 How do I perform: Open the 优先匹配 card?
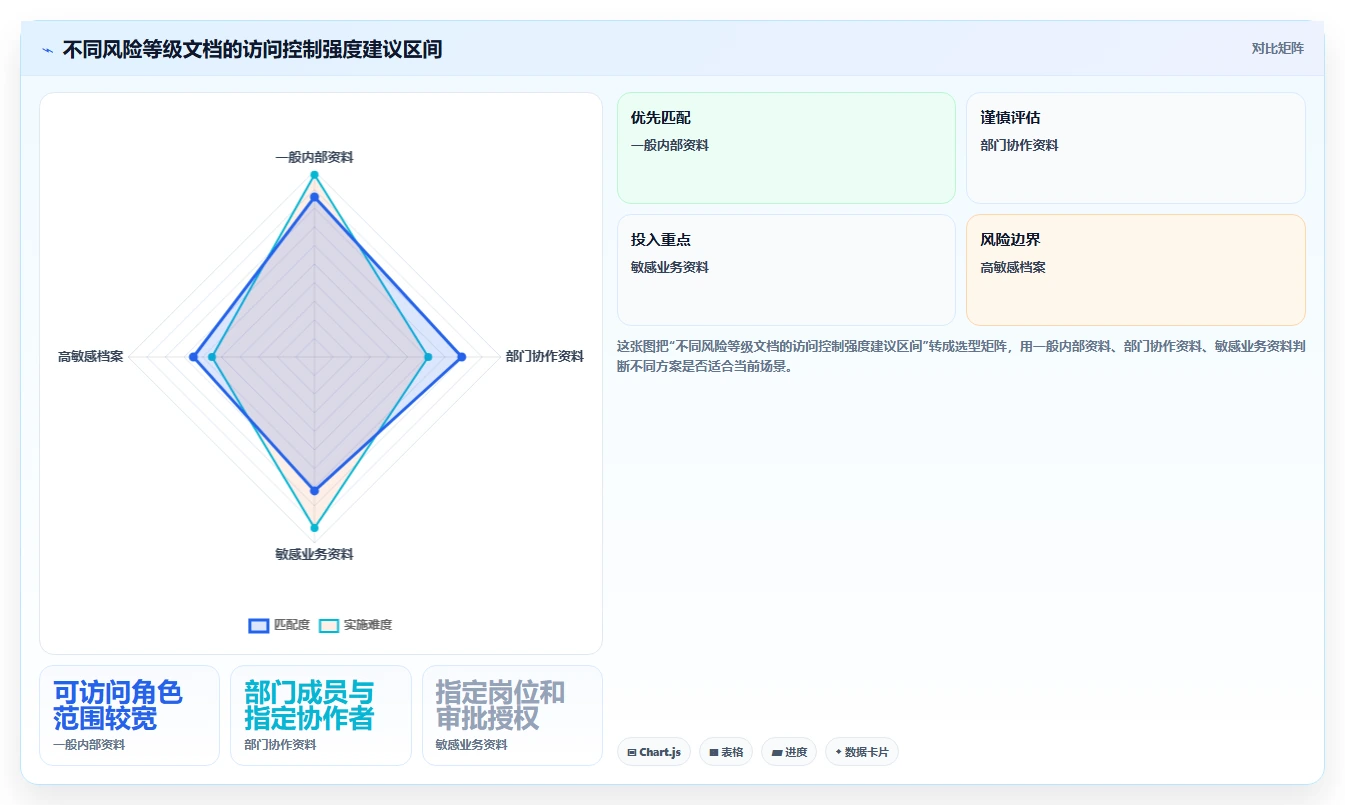coord(786,148)
